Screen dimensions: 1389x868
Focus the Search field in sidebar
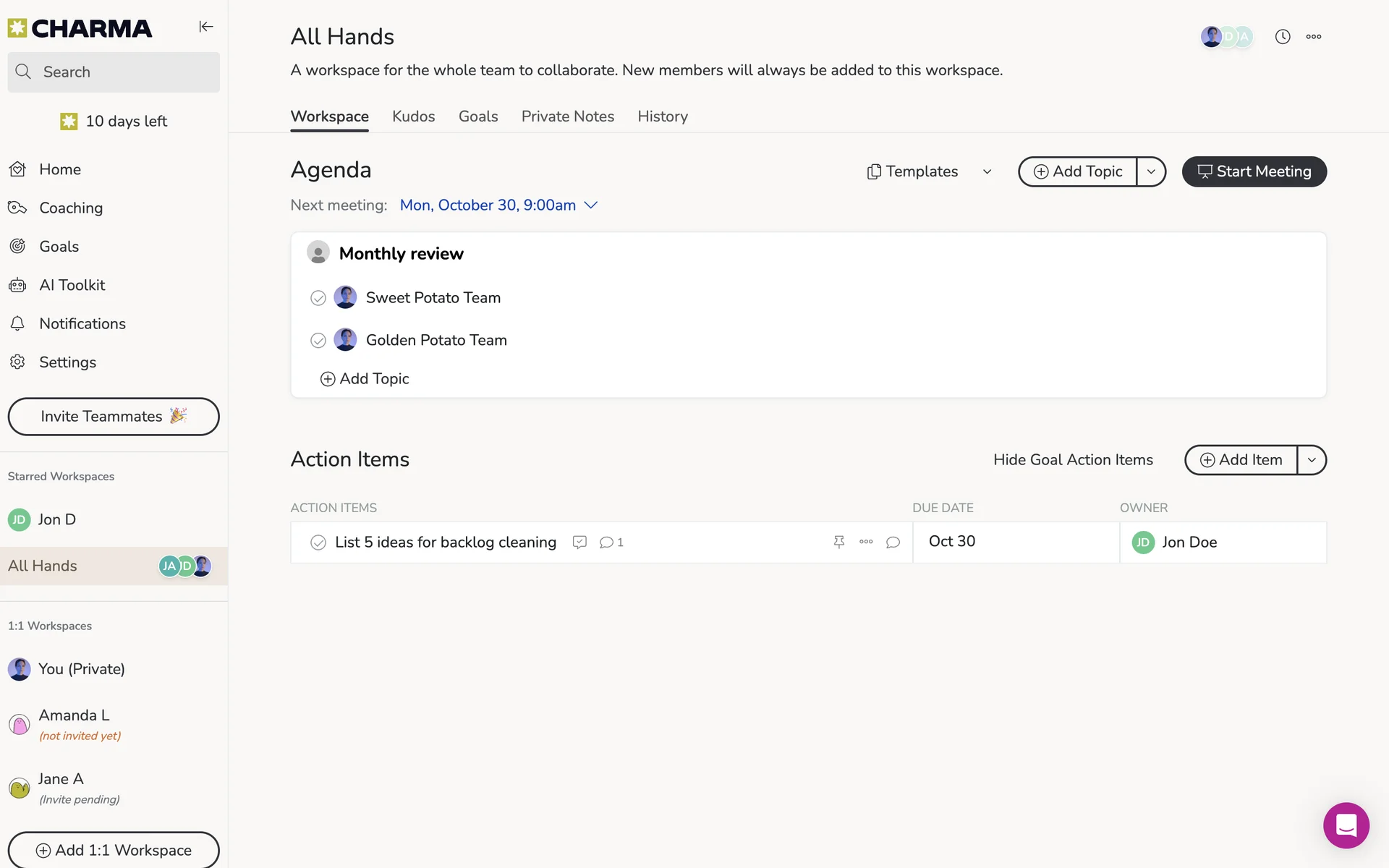[x=114, y=72]
